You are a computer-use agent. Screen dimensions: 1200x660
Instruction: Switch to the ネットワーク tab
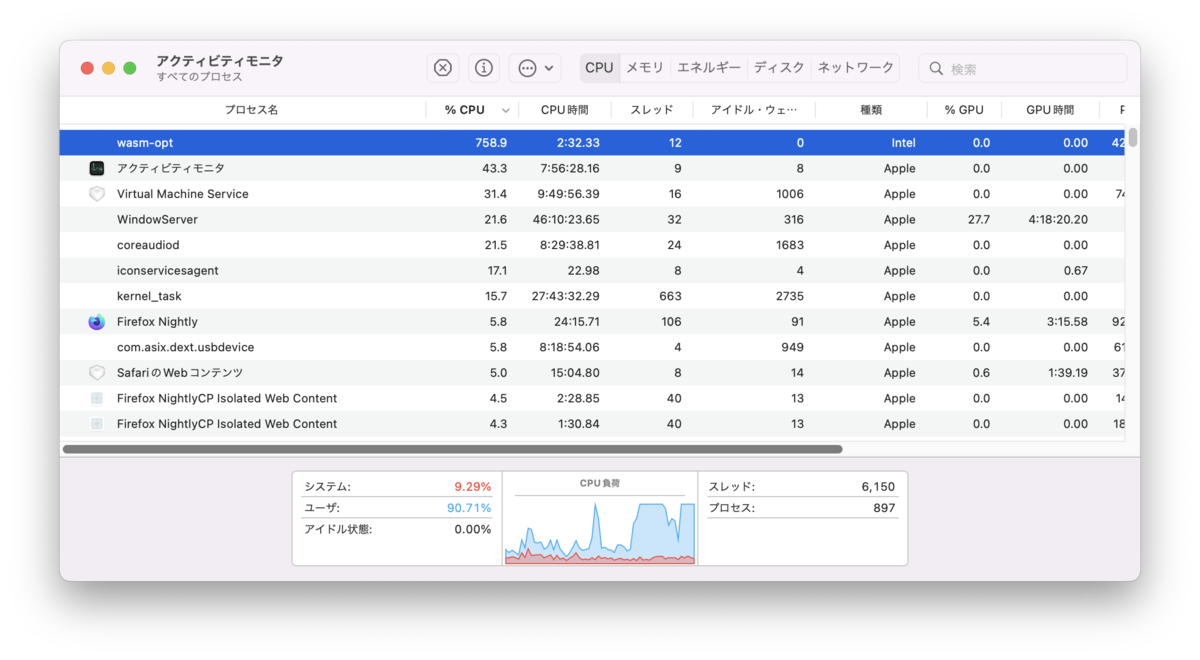(x=856, y=68)
